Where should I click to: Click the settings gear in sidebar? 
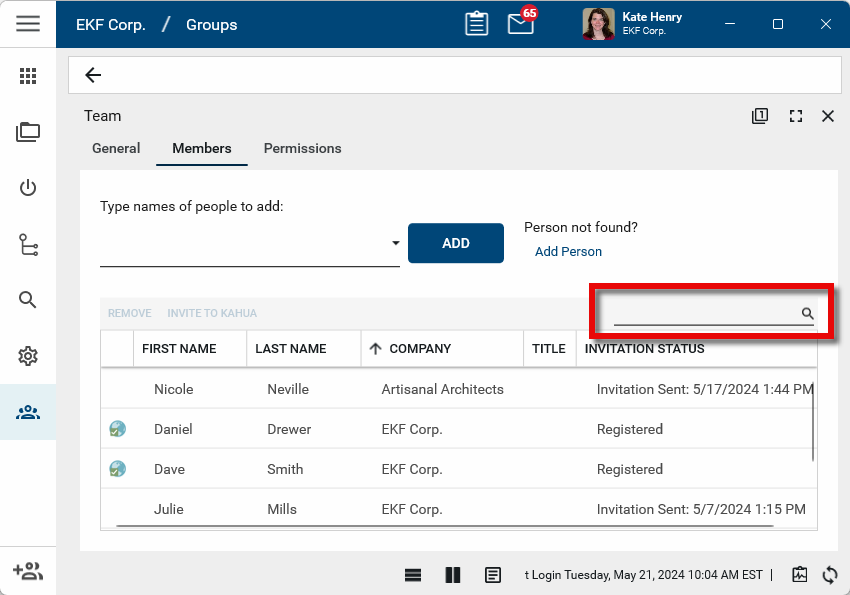tap(28, 356)
